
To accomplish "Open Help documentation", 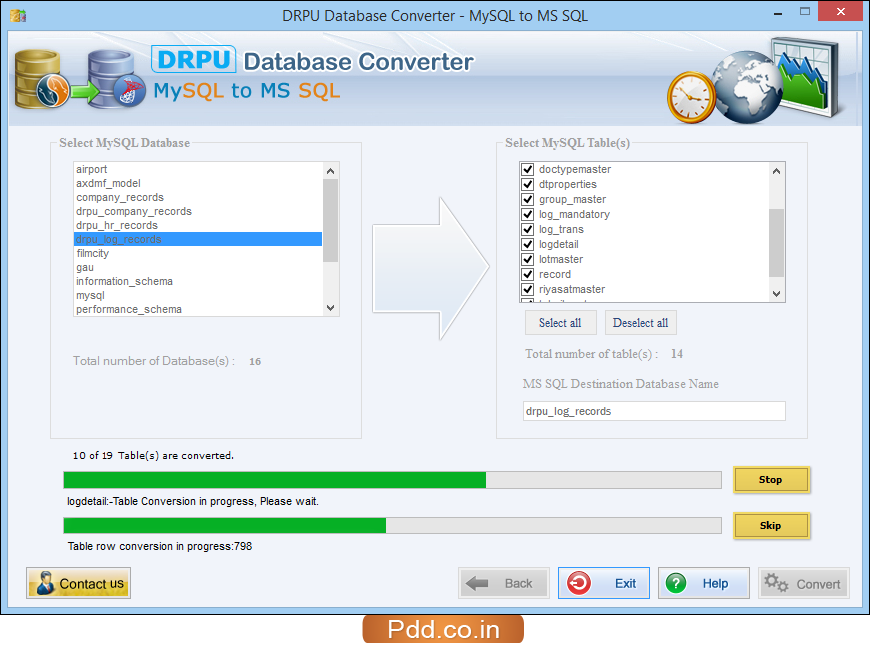I will (x=704, y=583).
